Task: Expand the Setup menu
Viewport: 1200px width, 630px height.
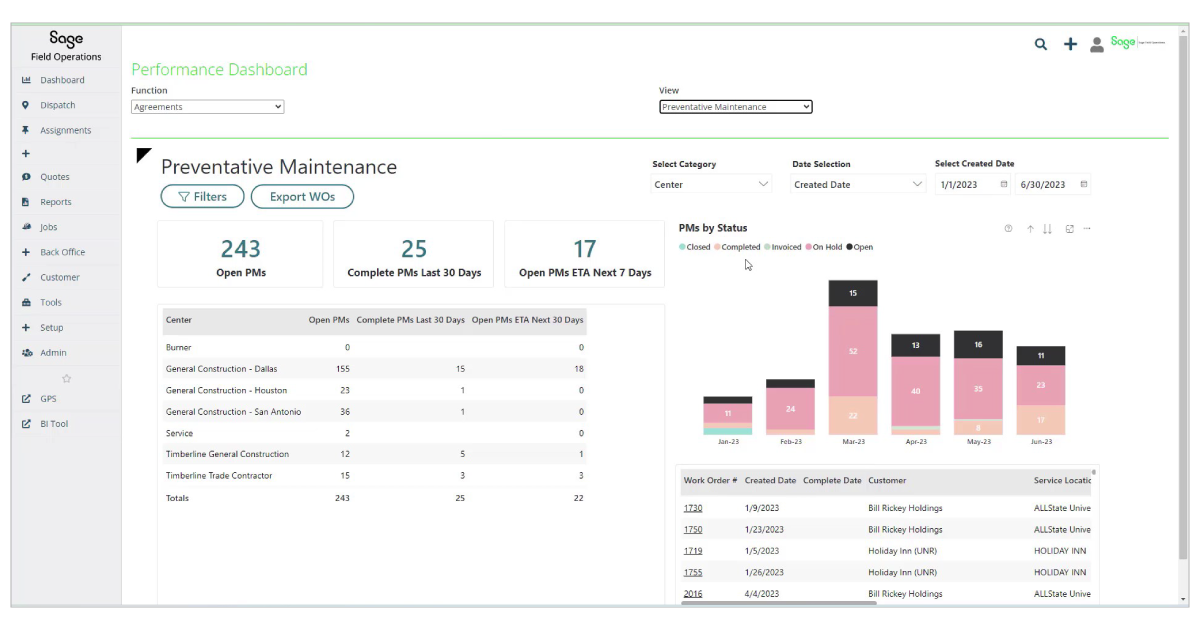Action: point(51,327)
